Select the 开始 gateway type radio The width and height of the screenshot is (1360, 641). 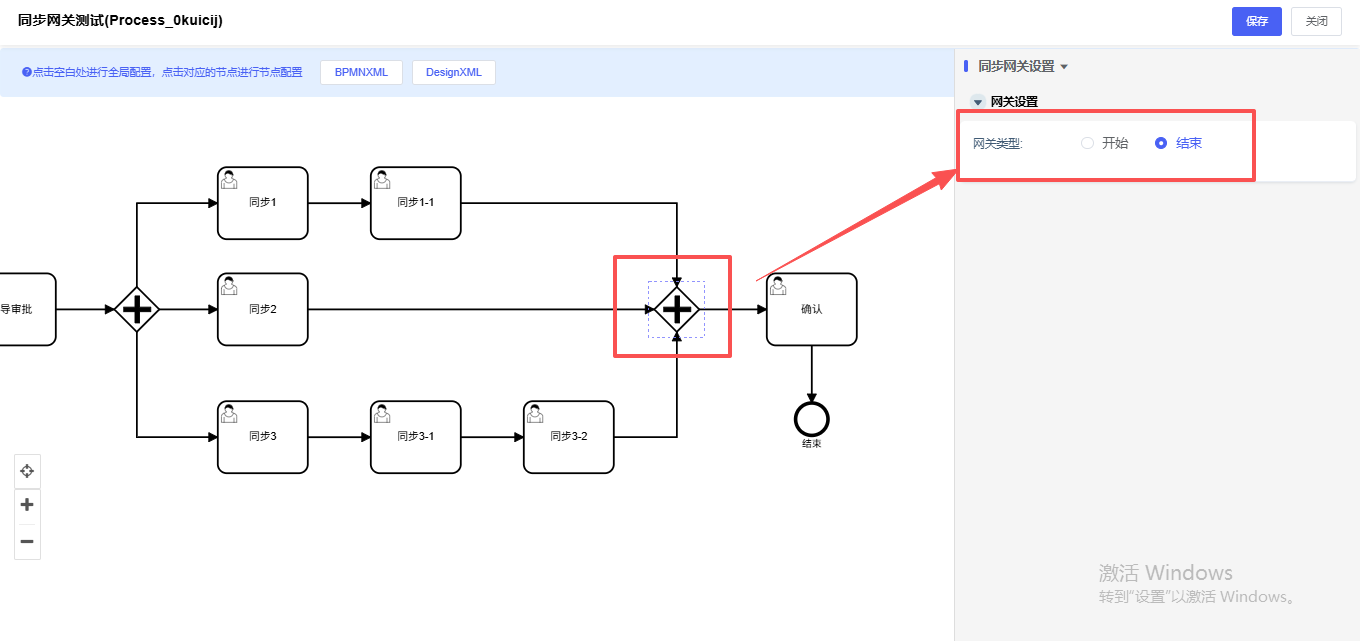pyautogui.click(x=1088, y=143)
